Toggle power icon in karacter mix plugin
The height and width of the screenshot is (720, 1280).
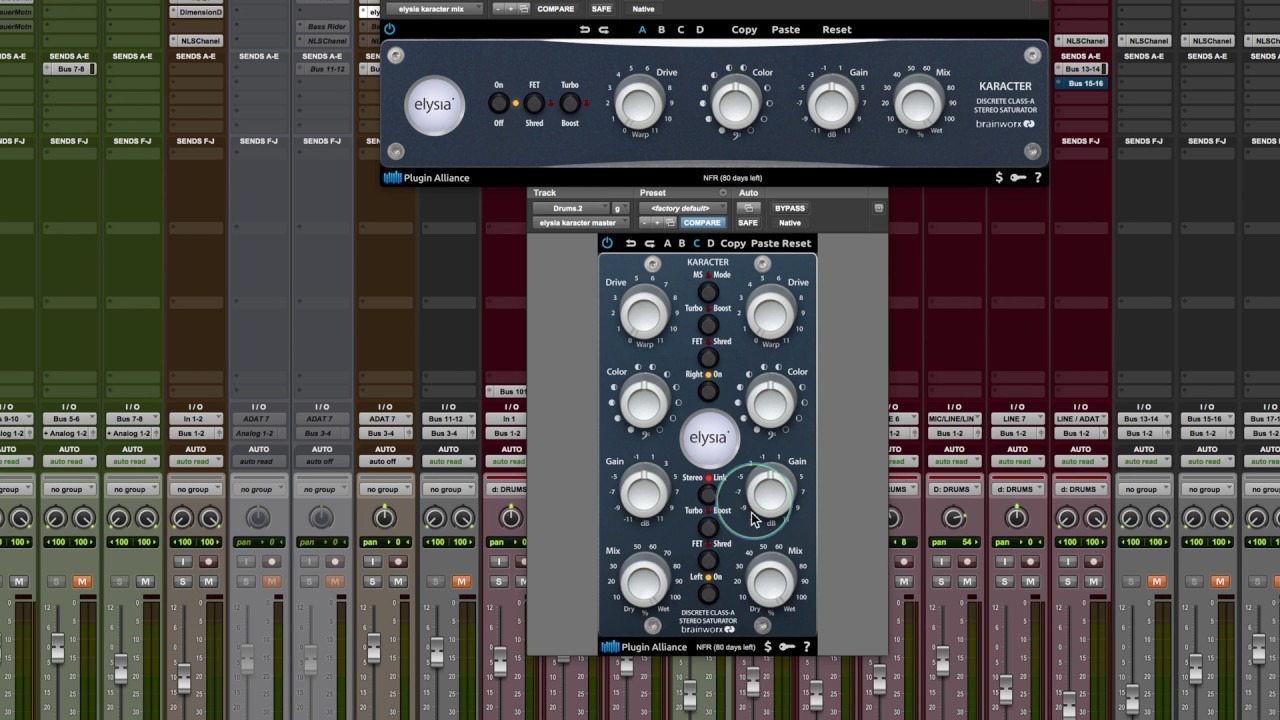point(390,30)
